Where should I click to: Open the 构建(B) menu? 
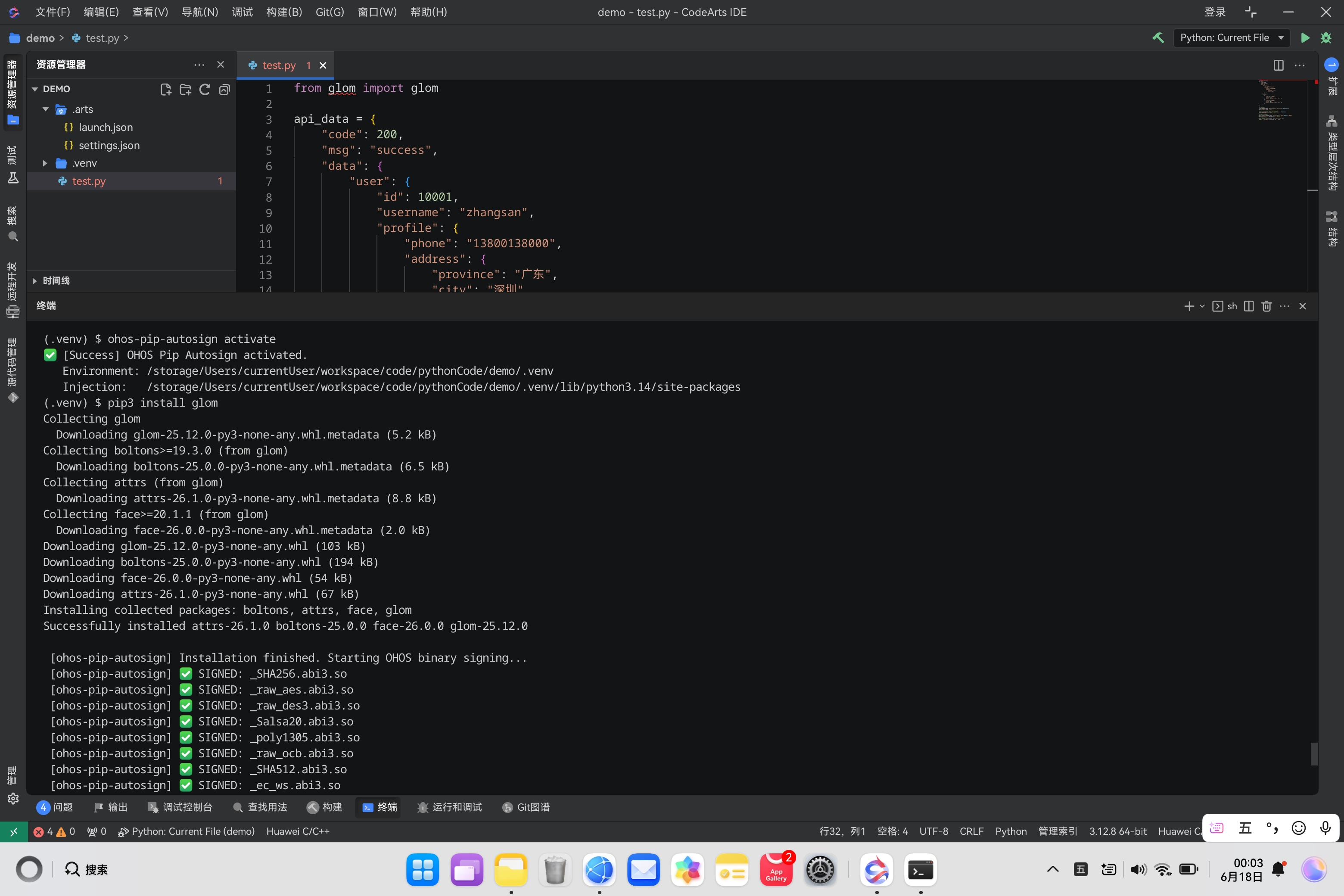tap(283, 12)
